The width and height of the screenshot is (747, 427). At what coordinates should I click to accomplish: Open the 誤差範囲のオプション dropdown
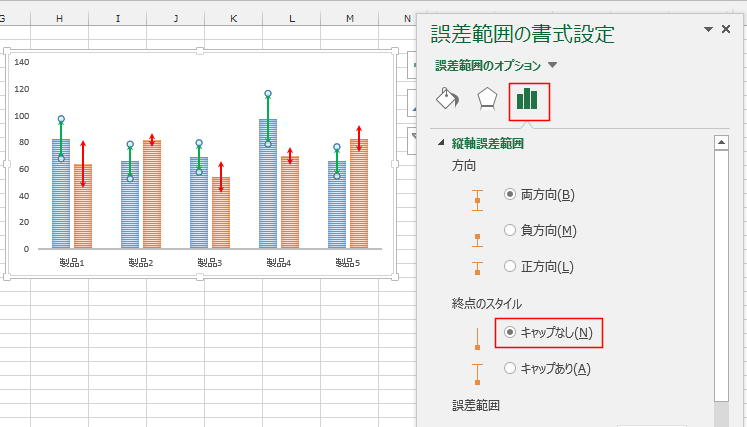[x=553, y=66]
